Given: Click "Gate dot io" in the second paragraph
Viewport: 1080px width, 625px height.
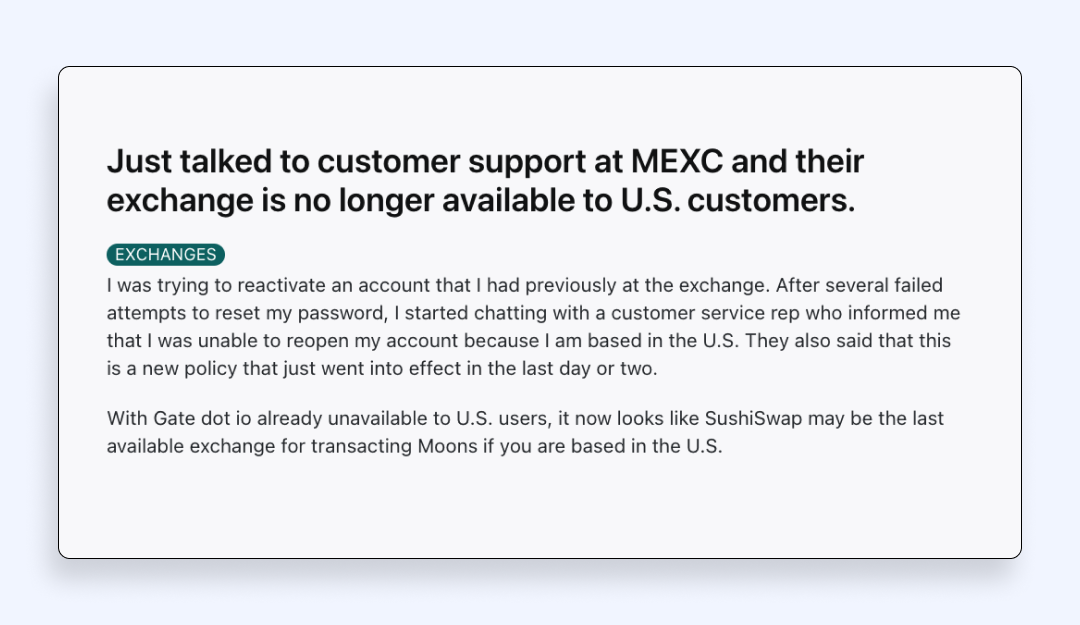Looking at the screenshot, I should click(190, 418).
